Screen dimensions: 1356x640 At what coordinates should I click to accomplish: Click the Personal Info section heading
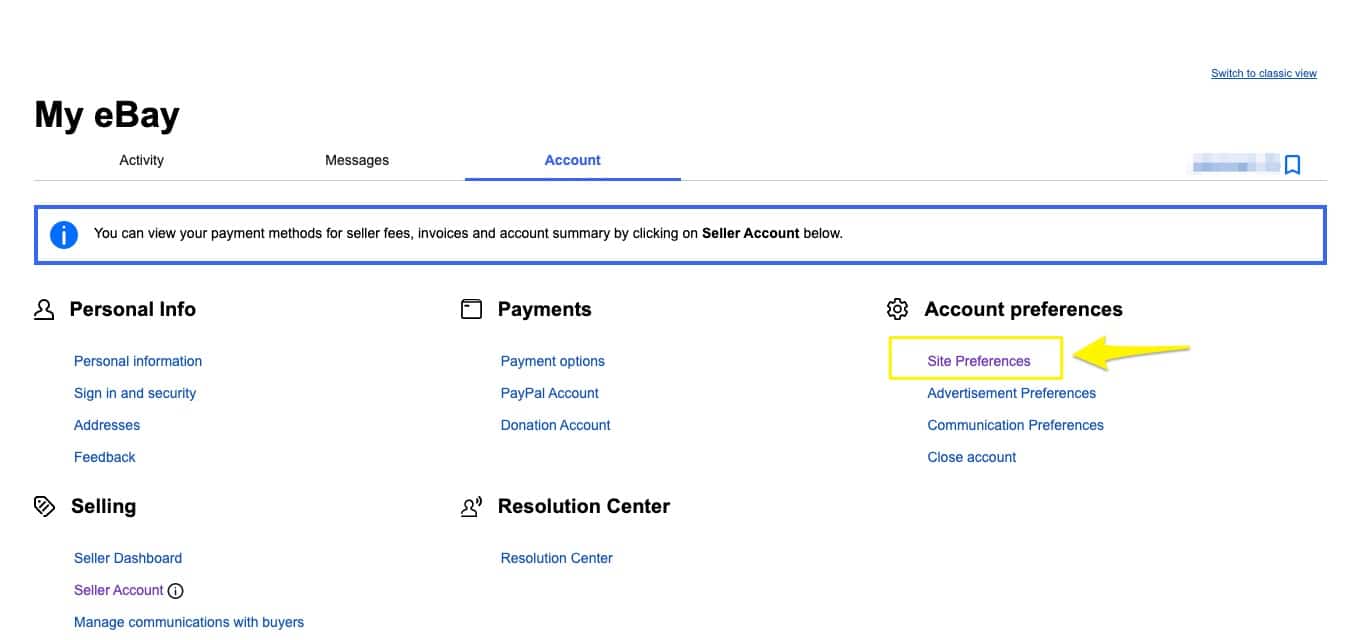click(133, 309)
